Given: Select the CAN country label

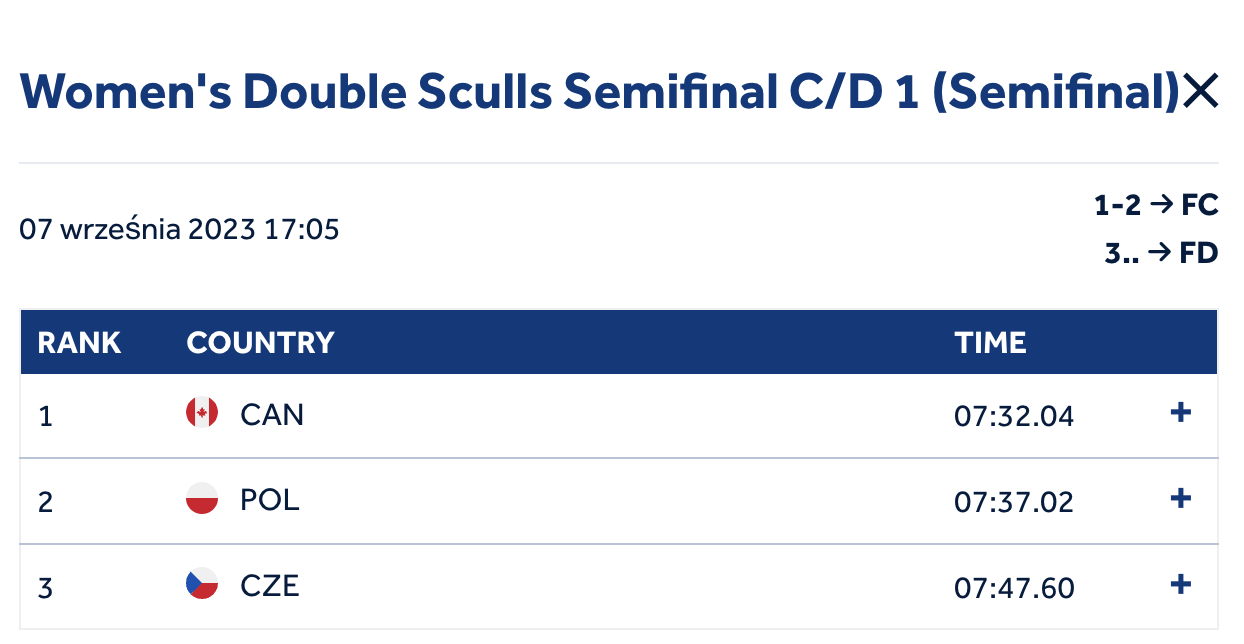Looking at the screenshot, I should (x=272, y=414).
